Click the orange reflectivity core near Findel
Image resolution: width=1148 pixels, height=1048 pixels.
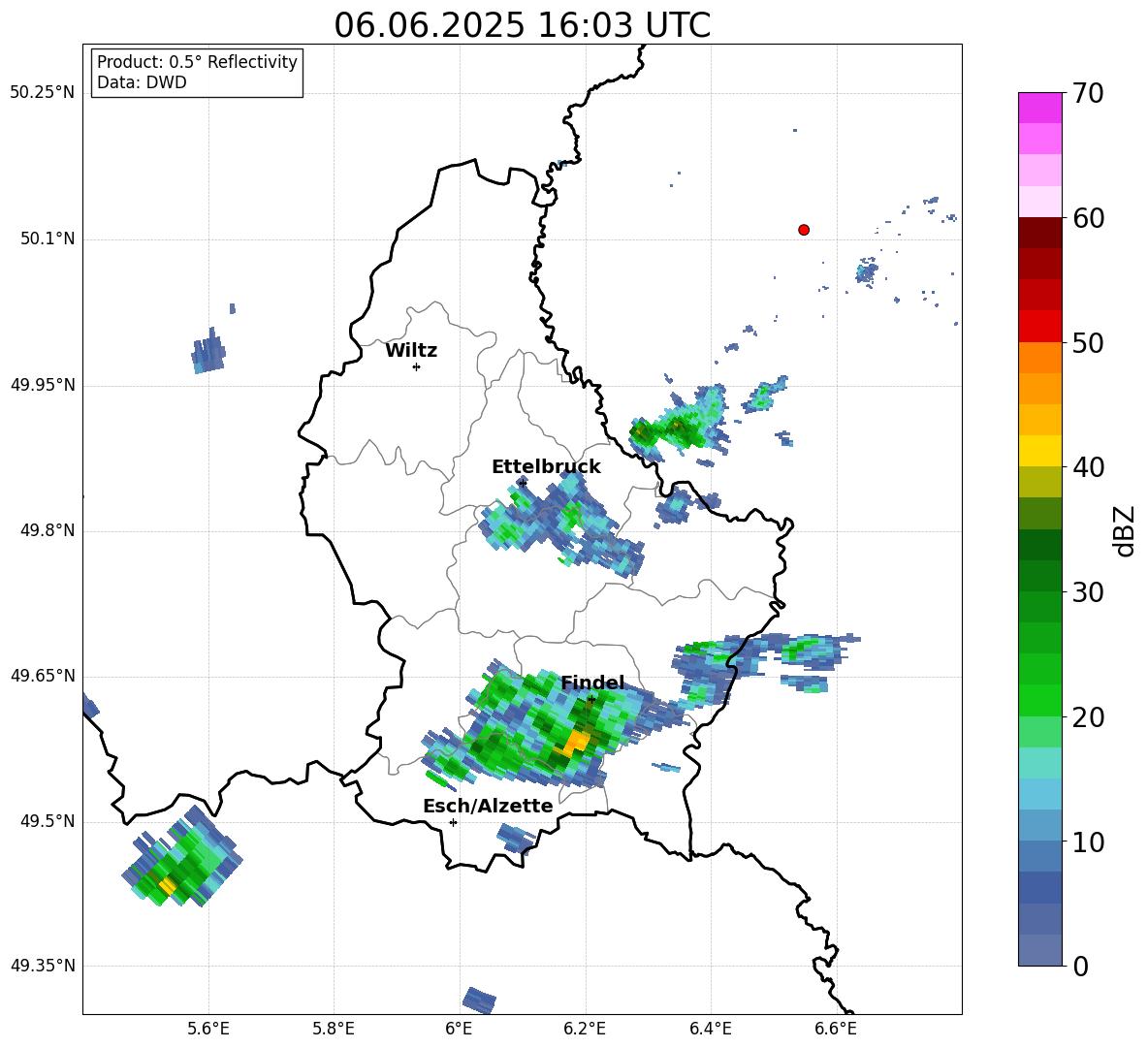point(575,744)
